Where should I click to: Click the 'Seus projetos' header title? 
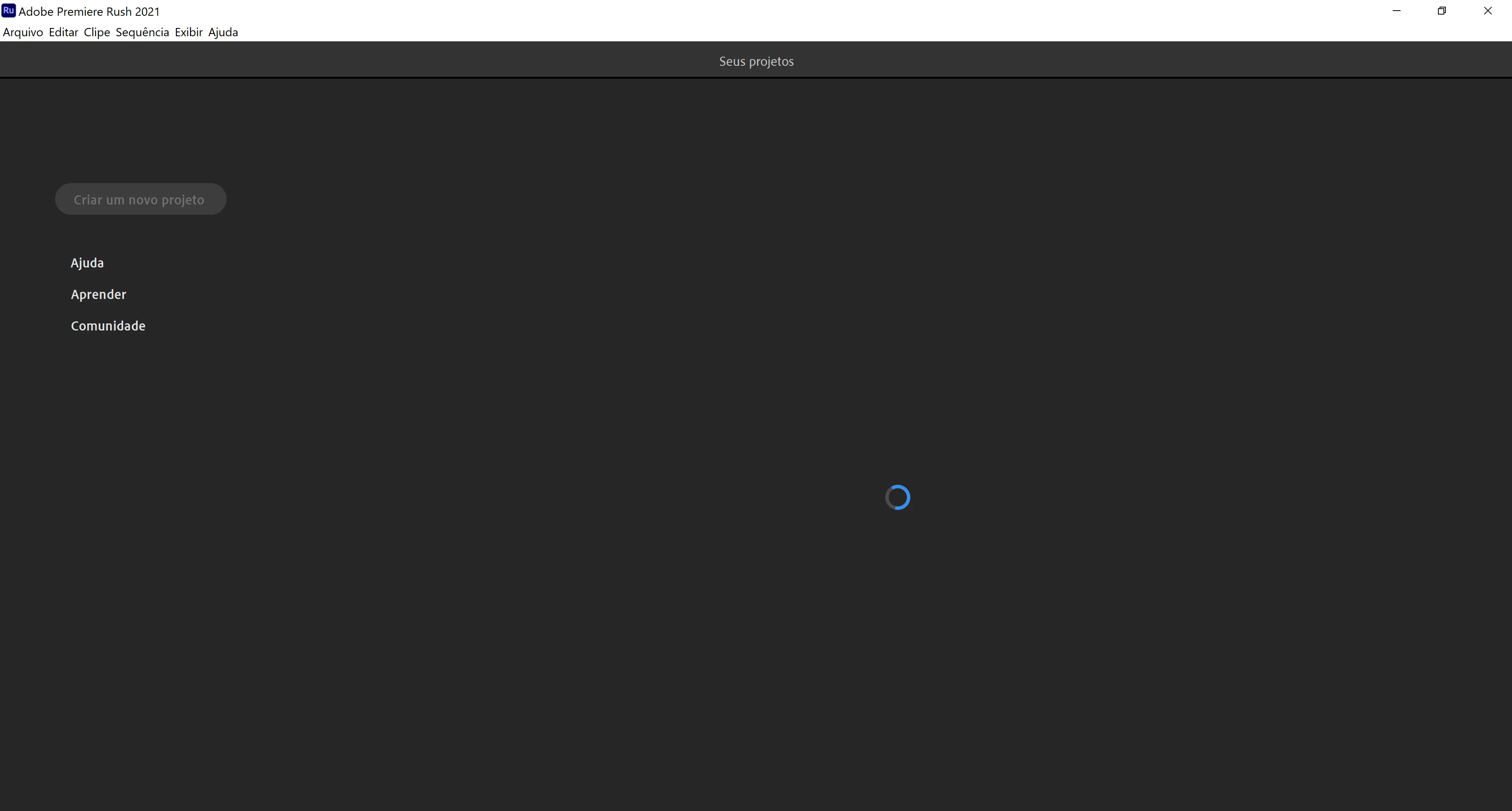(756, 61)
